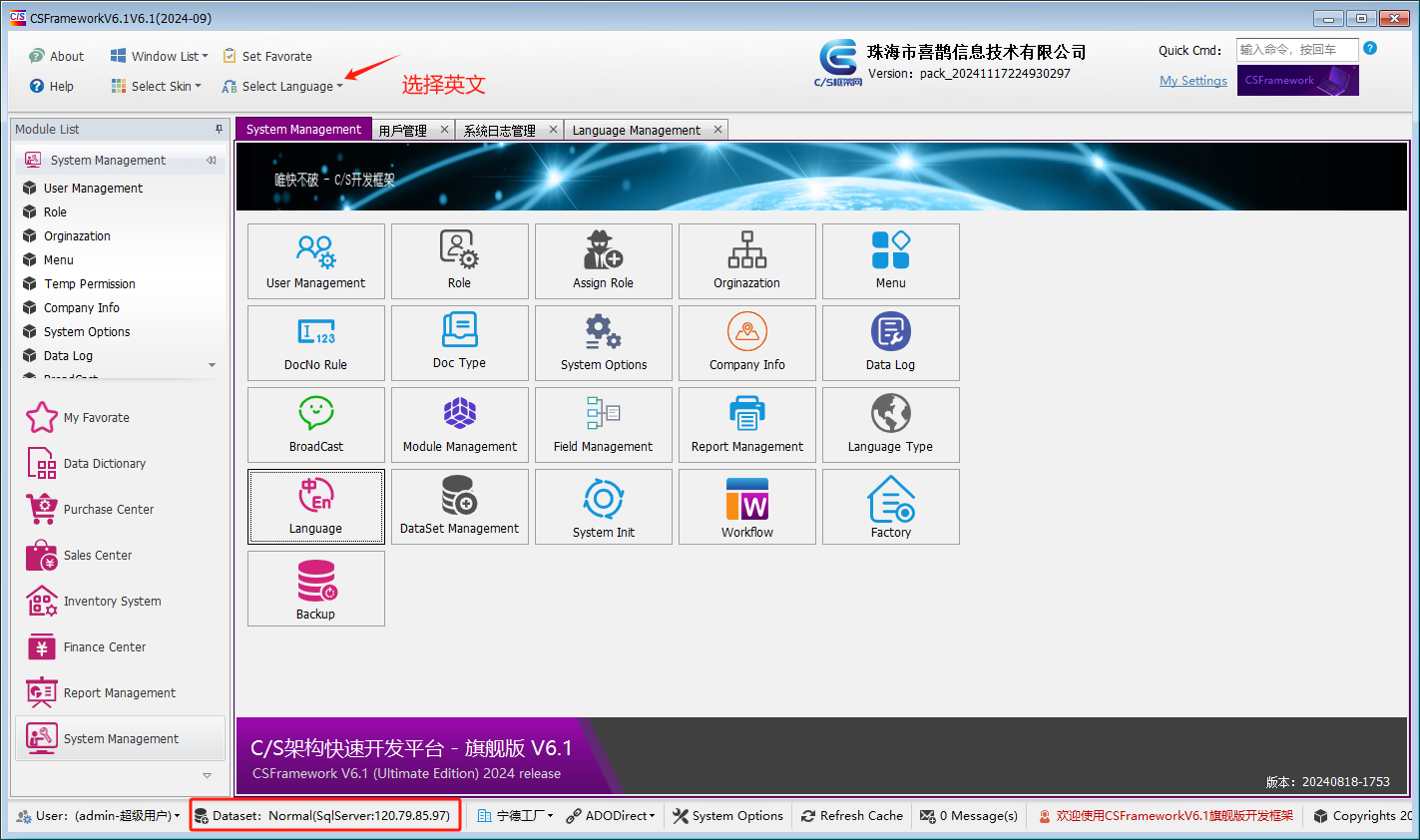This screenshot has width=1420, height=840.
Task: Open the User Management tile
Action: [x=315, y=261]
